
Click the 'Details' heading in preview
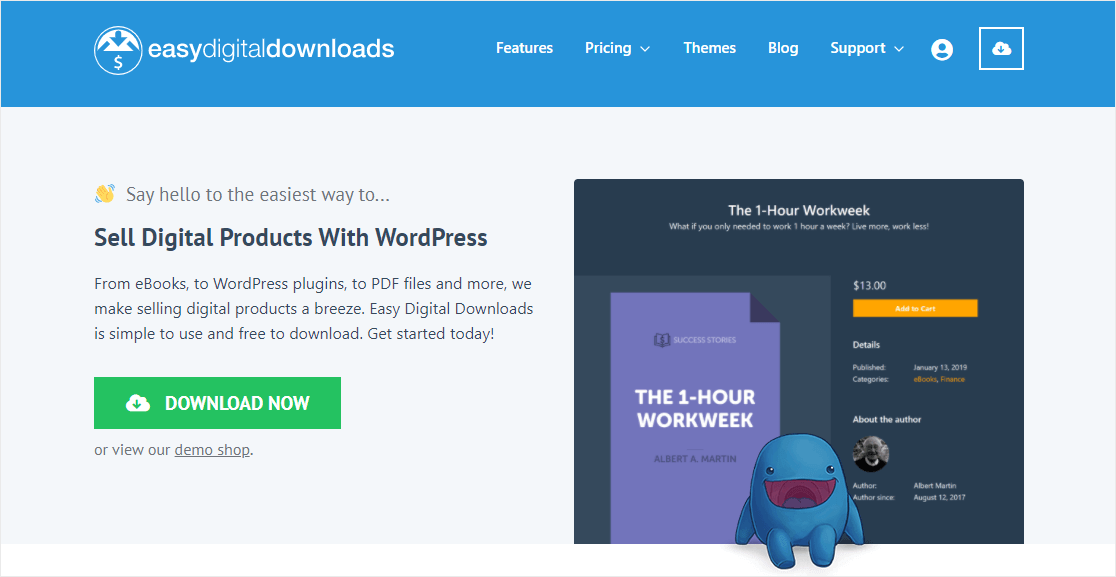click(866, 344)
